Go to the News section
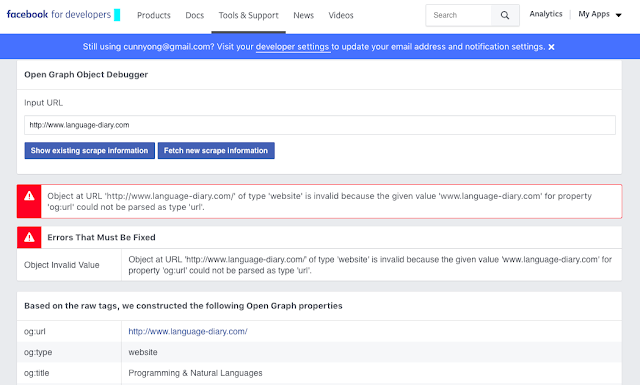Image resolution: width=640 pixels, height=385 pixels. click(x=304, y=16)
